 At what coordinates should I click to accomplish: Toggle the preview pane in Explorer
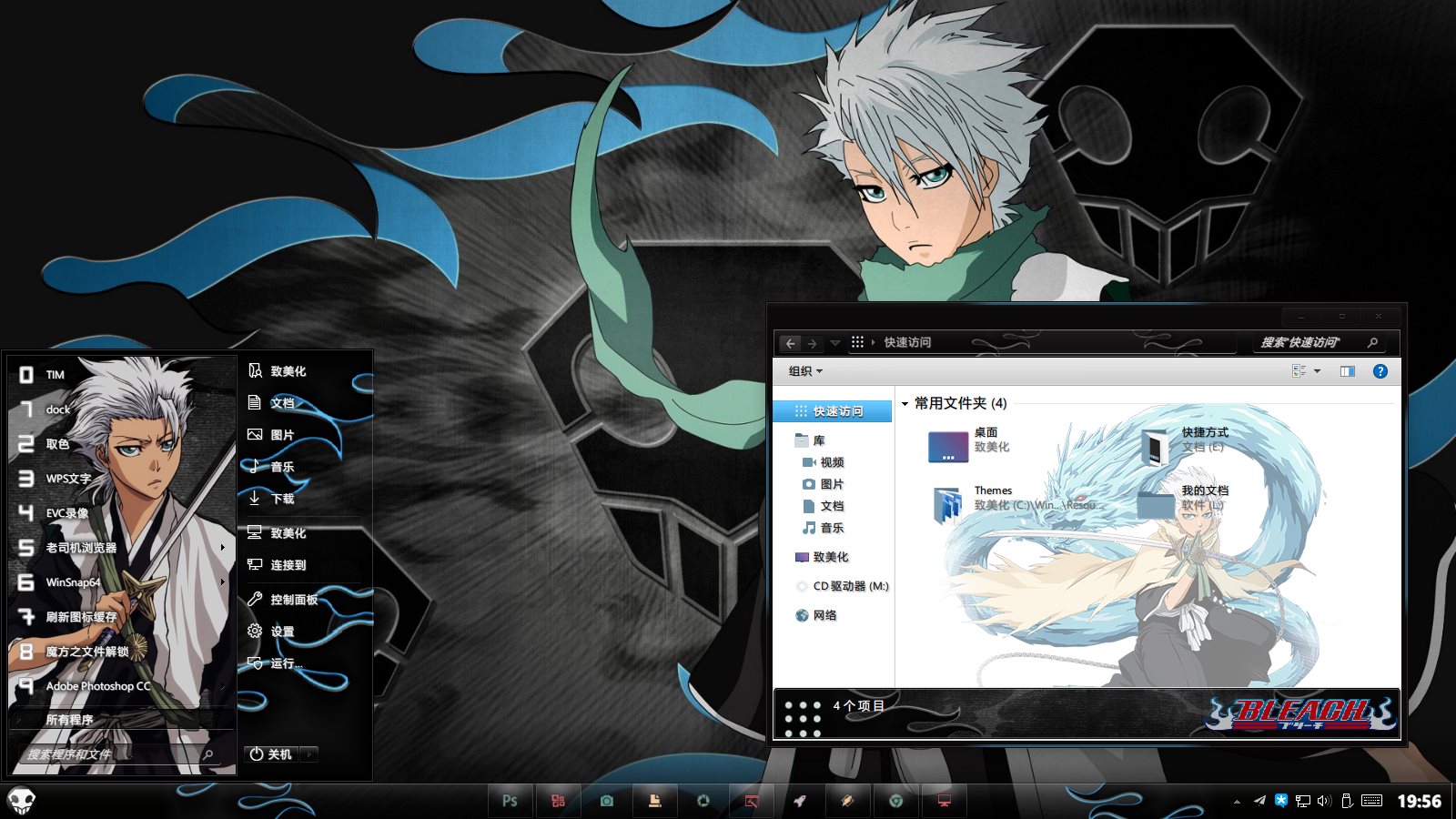(x=1348, y=371)
